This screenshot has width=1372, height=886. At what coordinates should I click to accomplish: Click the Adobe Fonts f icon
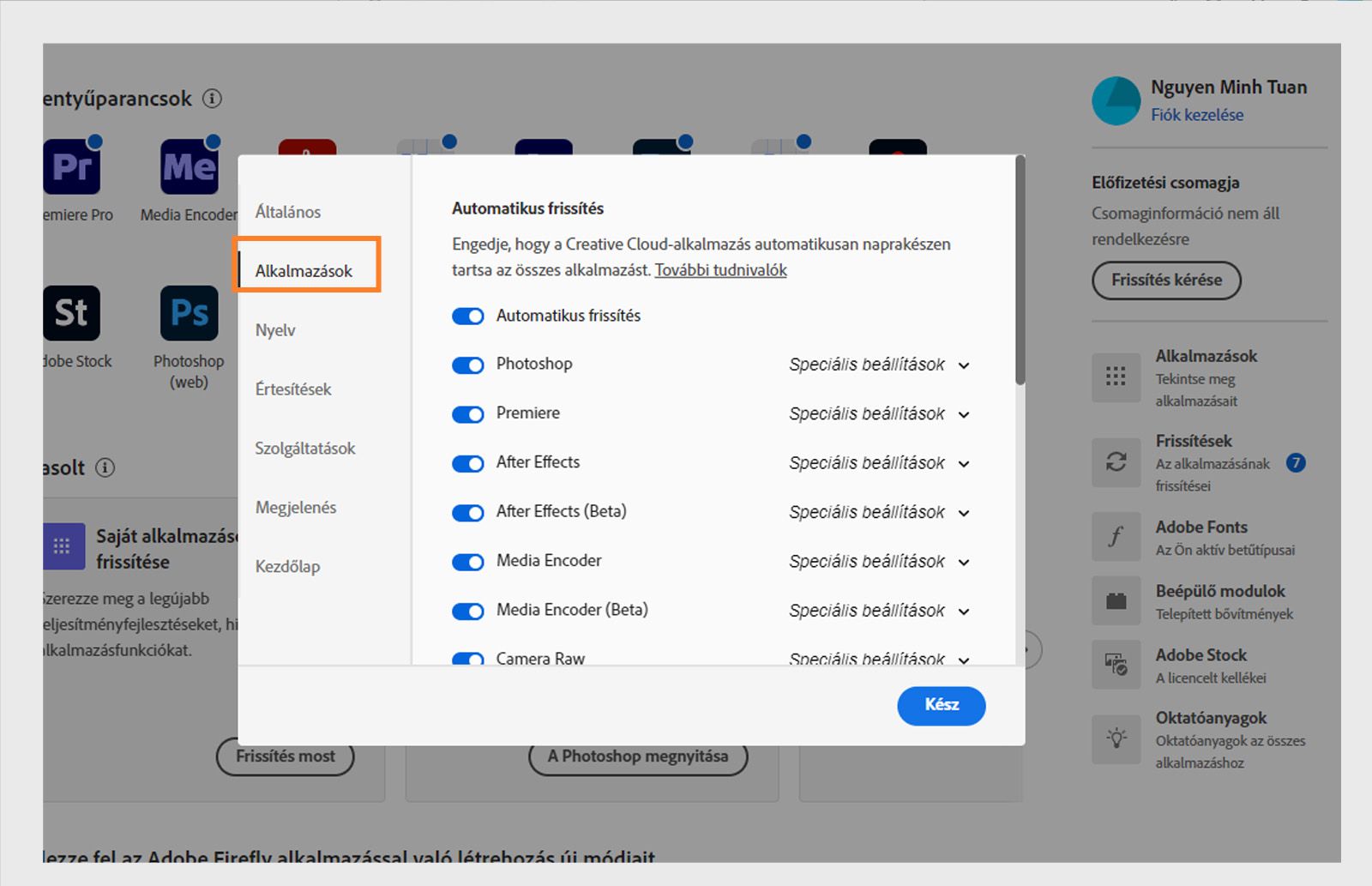tap(1116, 536)
